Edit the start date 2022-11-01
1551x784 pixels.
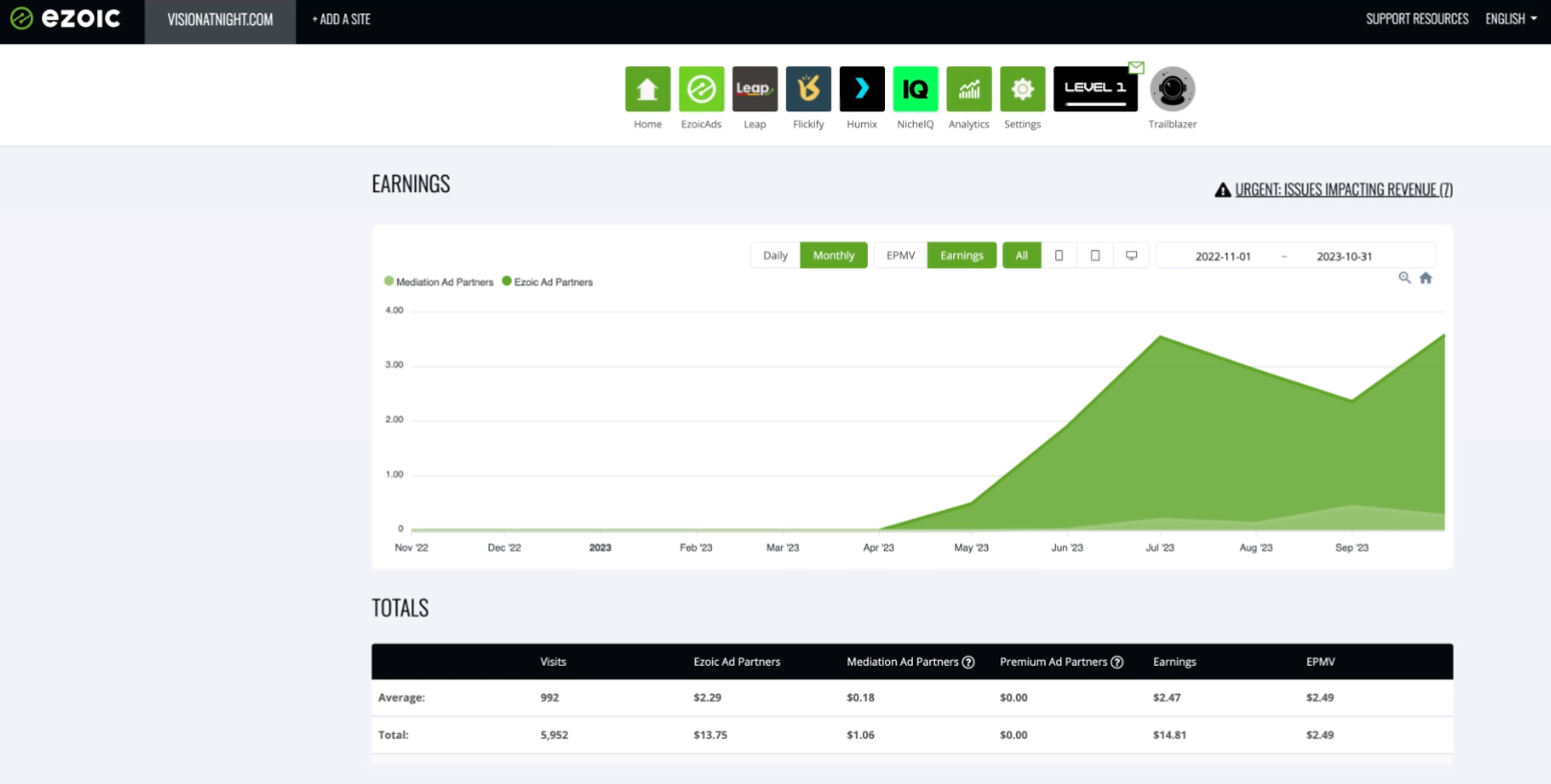1222,257
